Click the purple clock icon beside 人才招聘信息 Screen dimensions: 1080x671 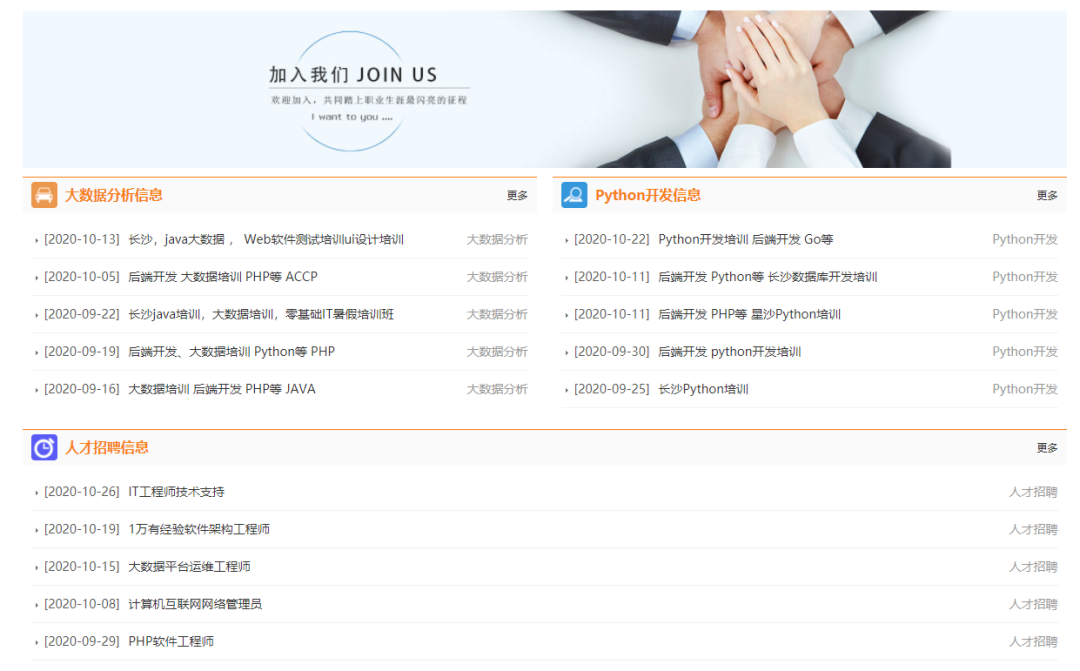click(44, 448)
